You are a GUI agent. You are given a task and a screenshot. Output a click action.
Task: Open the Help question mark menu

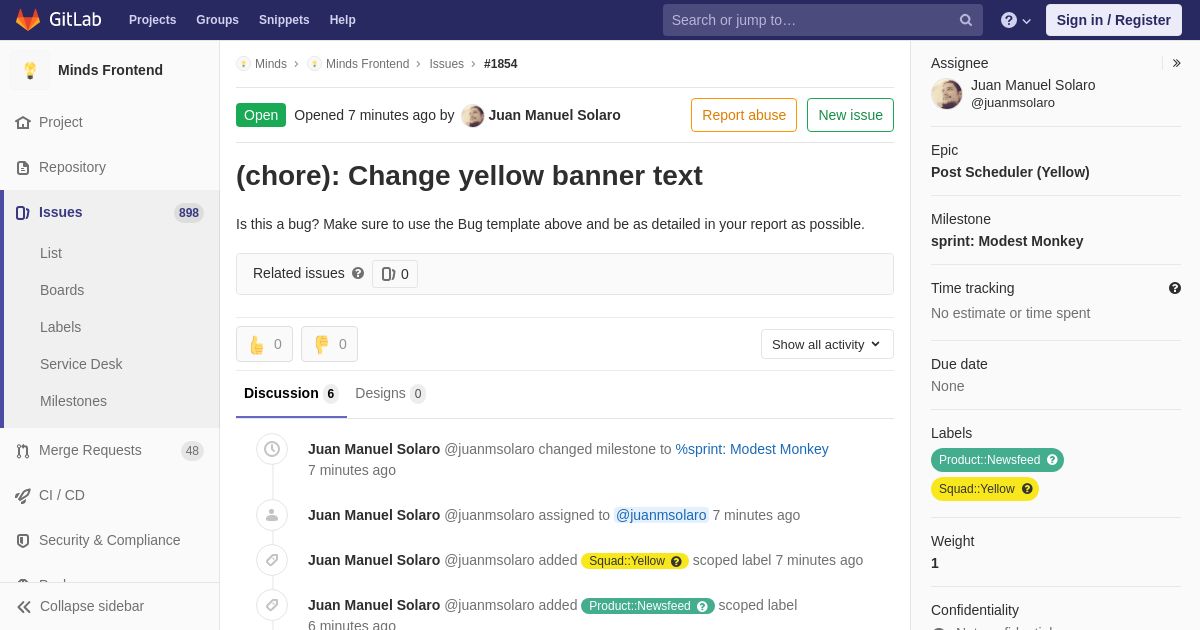click(x=1016, y=20)
